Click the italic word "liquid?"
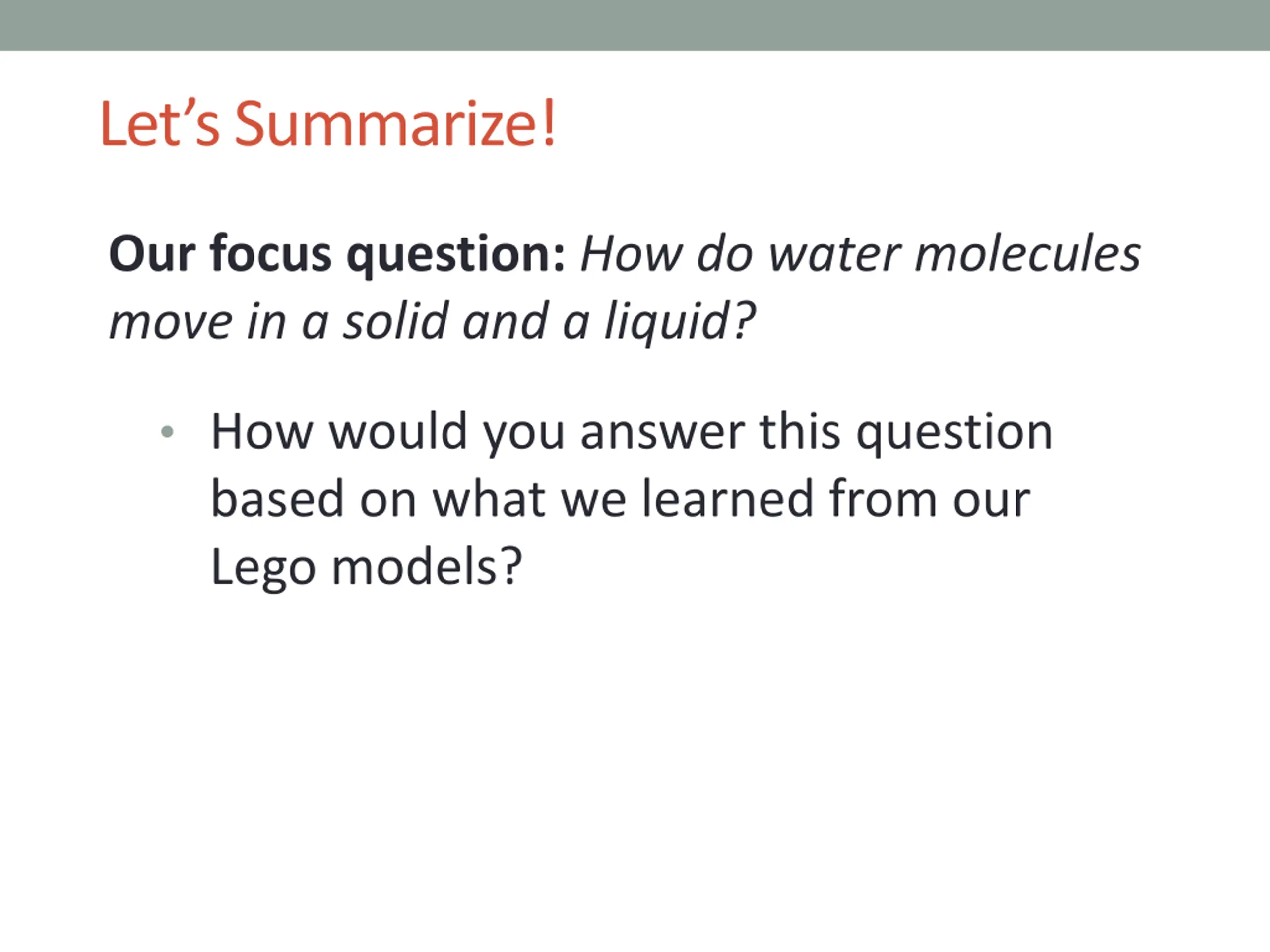The width and height of the screenshot is (1270, 952). pos(680,323)
